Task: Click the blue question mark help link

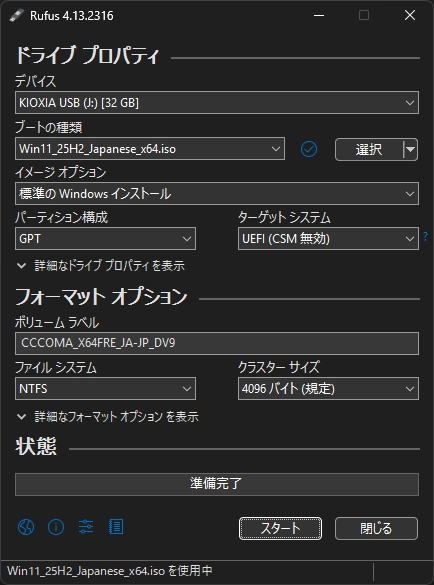Action: [425, 236]
